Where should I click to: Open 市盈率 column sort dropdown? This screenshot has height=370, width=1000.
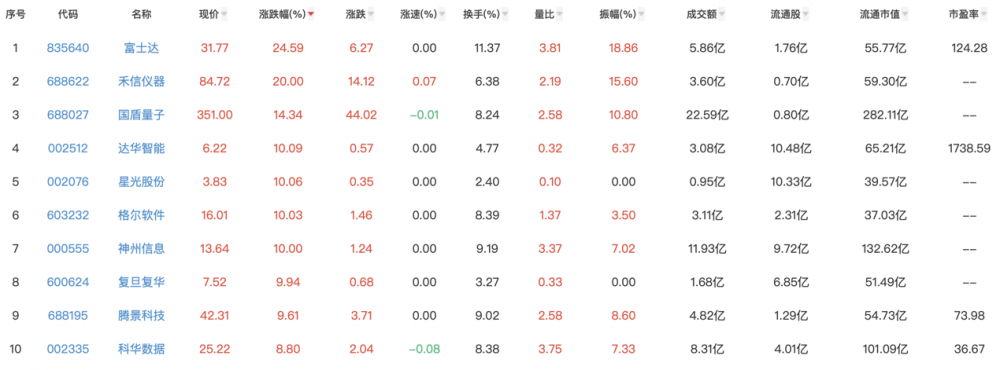[981, 15]
